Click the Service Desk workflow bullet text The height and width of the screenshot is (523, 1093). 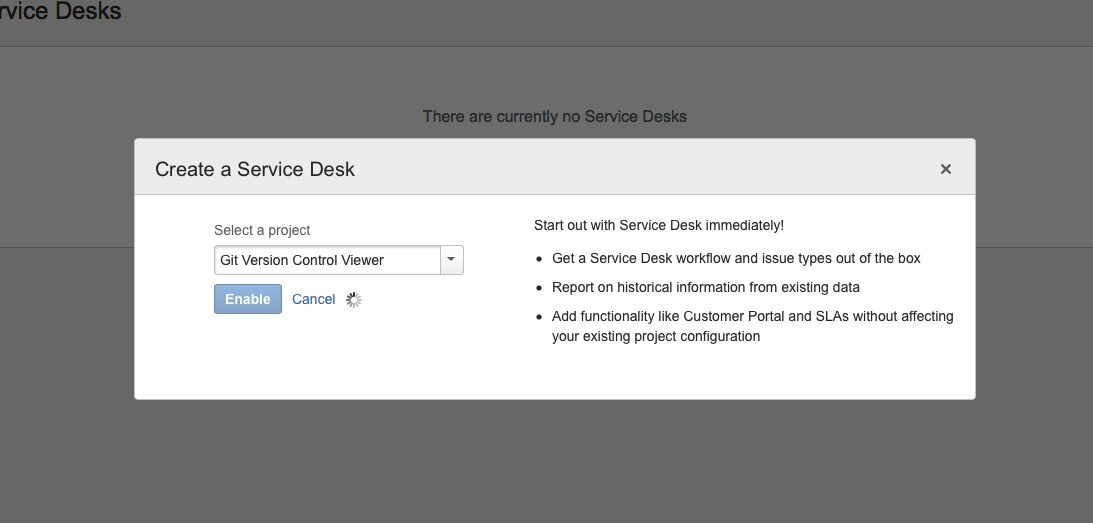pos(736,258)
